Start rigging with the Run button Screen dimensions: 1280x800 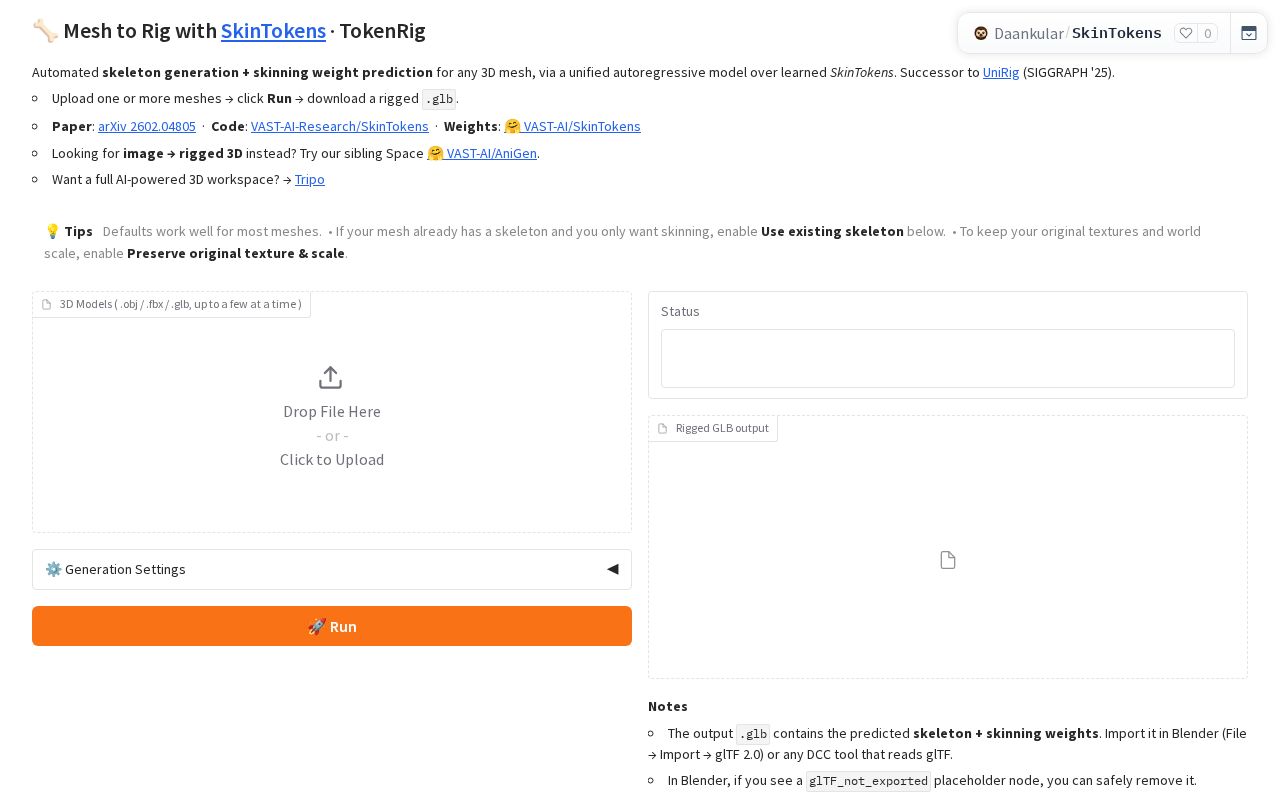(332, 626)
